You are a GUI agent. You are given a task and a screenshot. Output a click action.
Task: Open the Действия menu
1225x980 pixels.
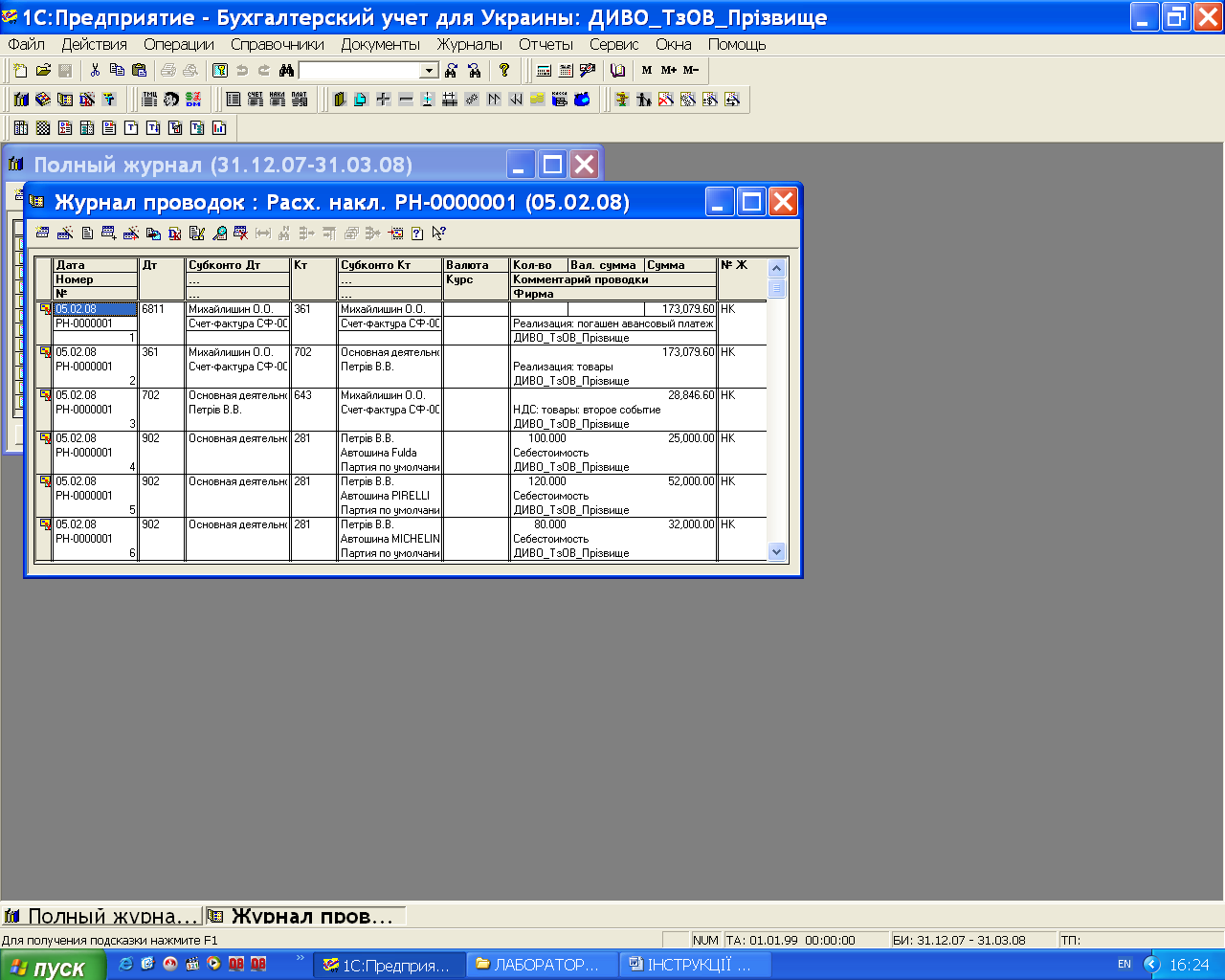coord(94,44)
